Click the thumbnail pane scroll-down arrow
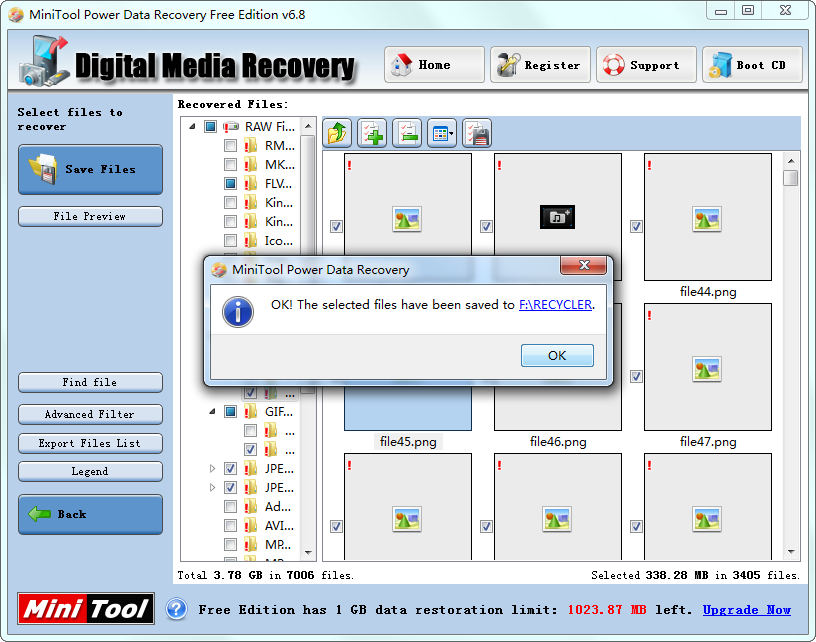Viewport: 816px width, 642px height. pos(791,551)
